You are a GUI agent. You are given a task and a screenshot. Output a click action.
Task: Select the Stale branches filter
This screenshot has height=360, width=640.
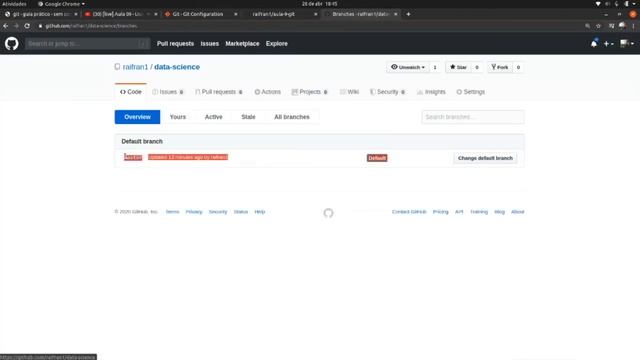[248, 117]
